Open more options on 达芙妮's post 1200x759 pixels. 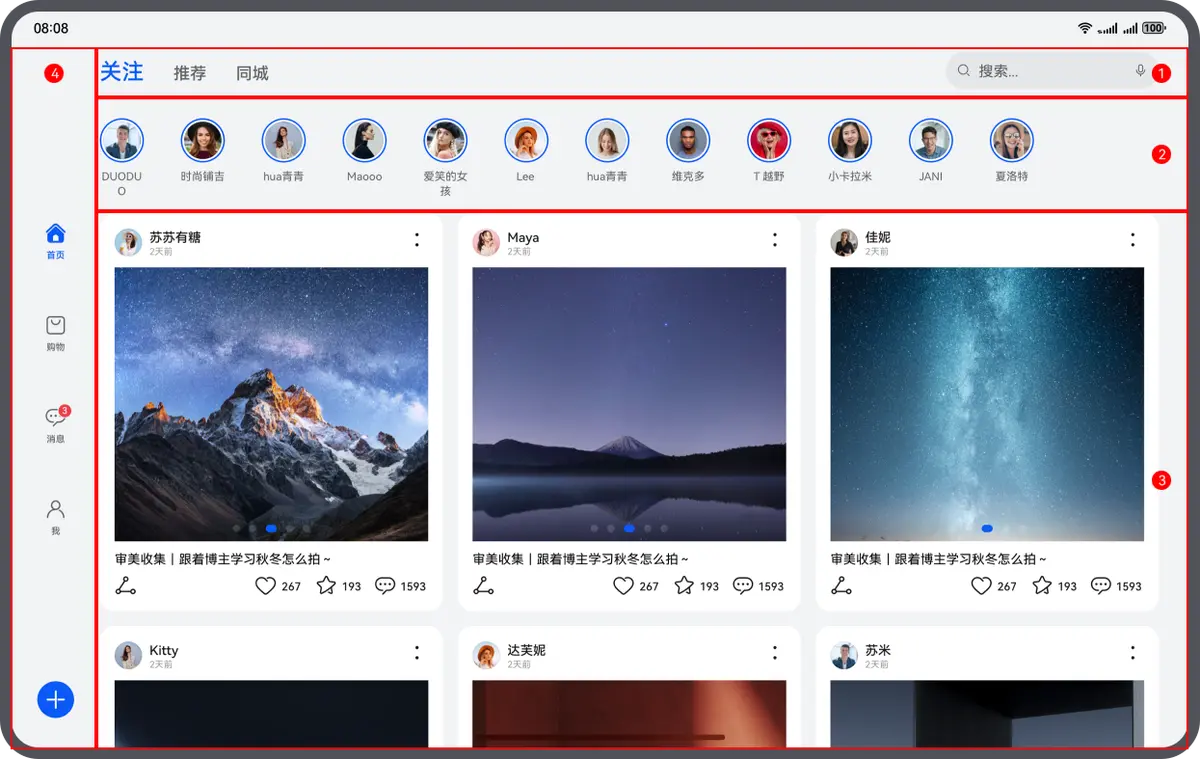tap(775, 653)
